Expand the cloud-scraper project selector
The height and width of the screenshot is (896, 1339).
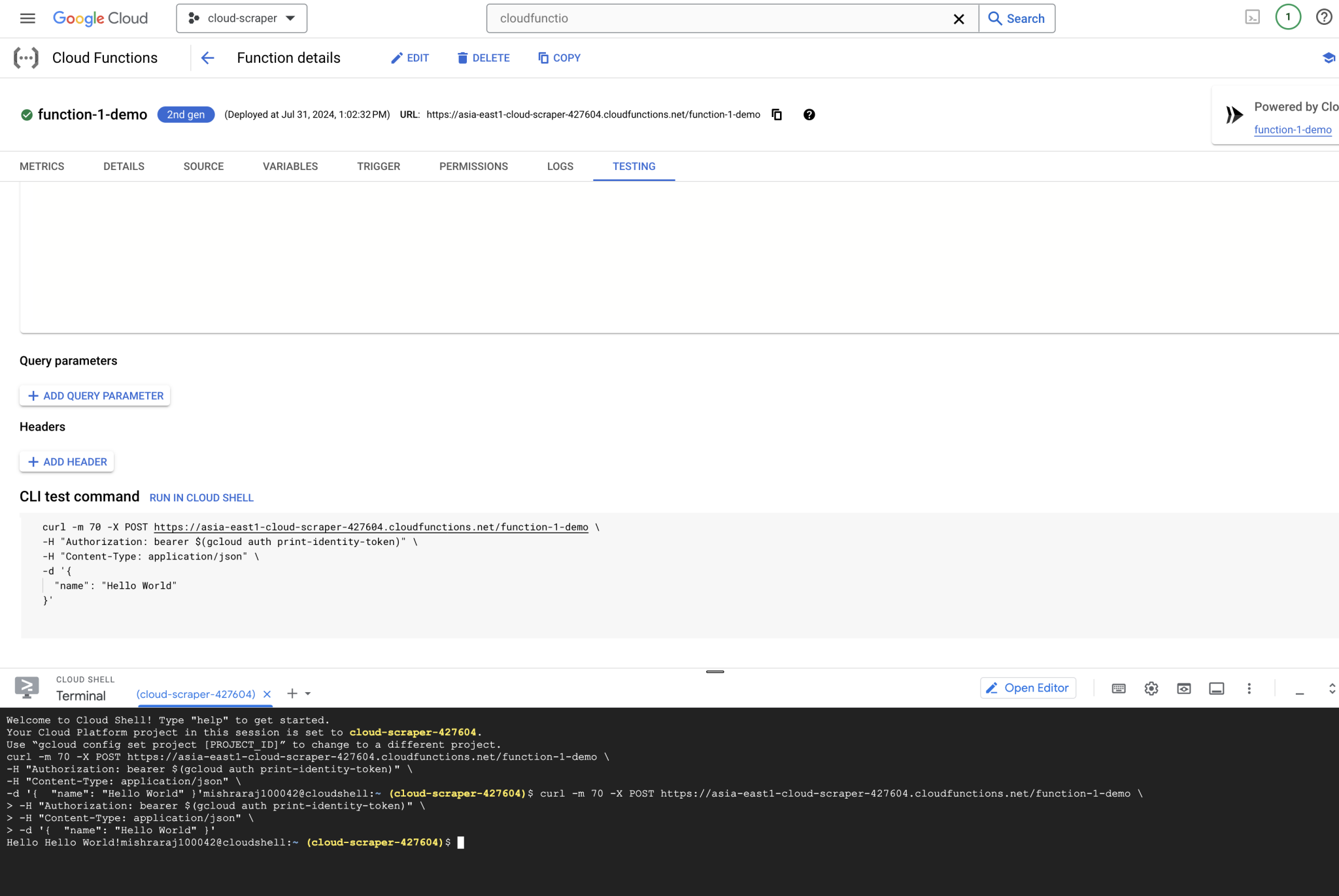click(242, 18)
